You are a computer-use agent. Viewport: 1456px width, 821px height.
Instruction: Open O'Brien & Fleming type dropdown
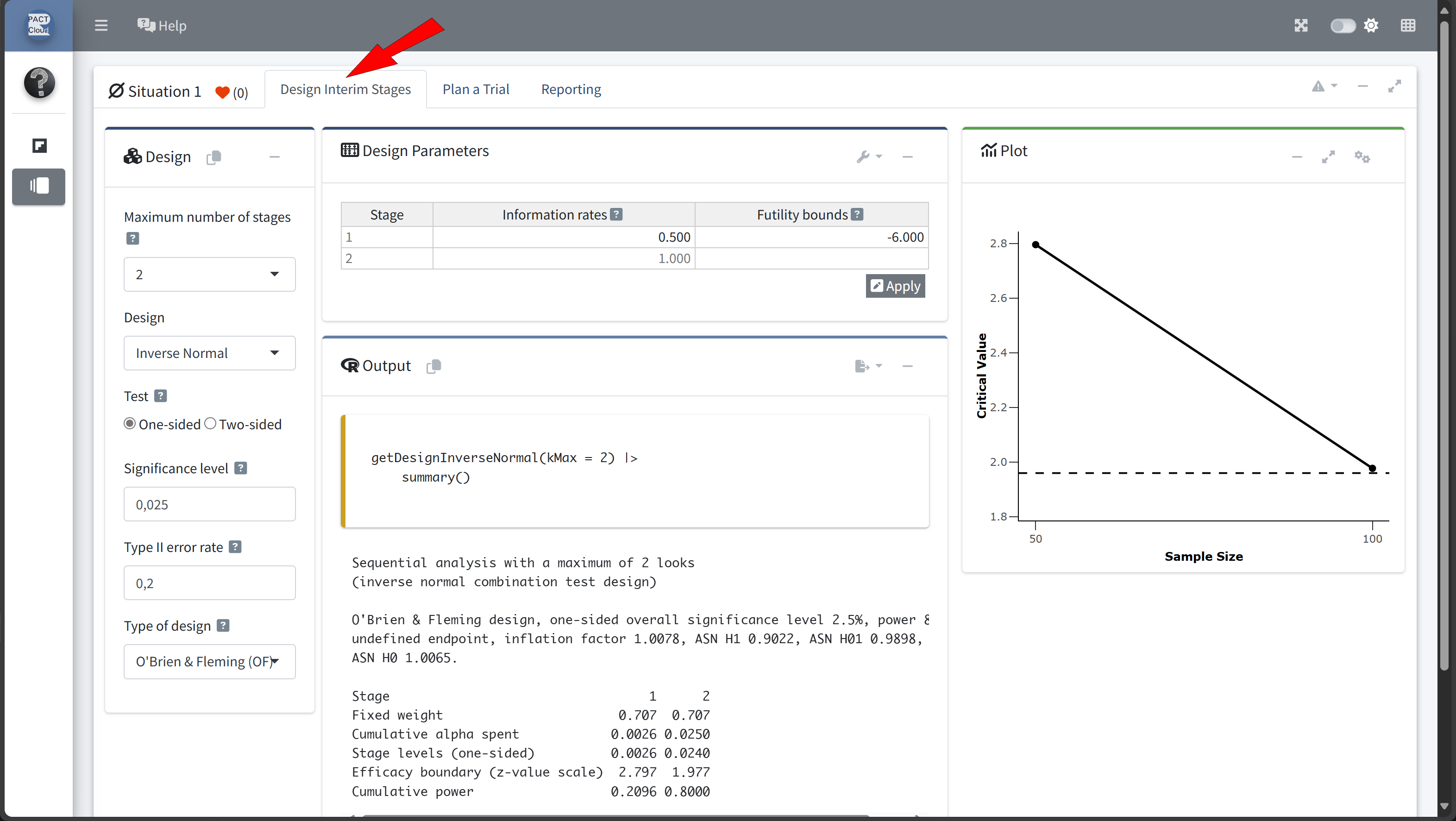click(x=209, y=661)
